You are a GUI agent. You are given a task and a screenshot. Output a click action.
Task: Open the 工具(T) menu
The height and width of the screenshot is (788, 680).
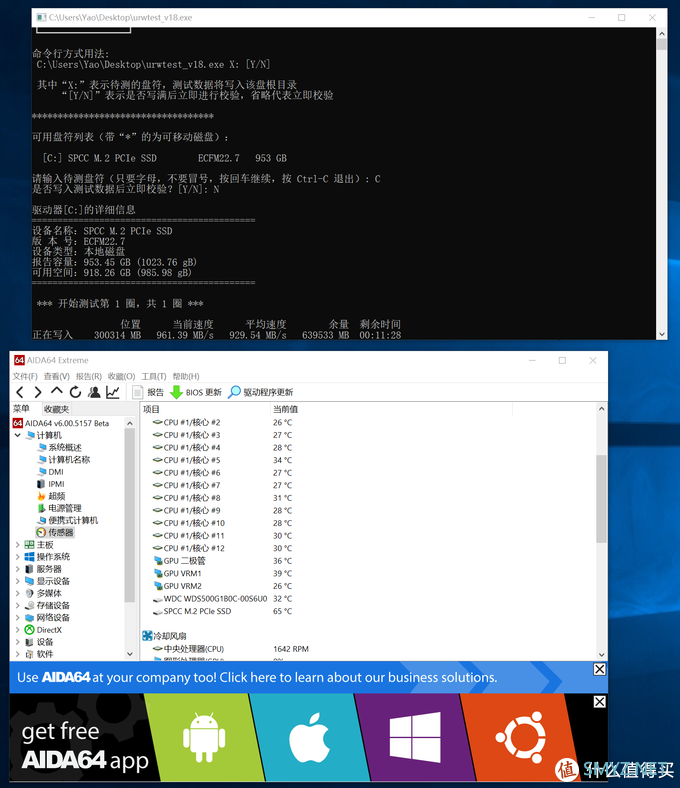tap(154, 376)
